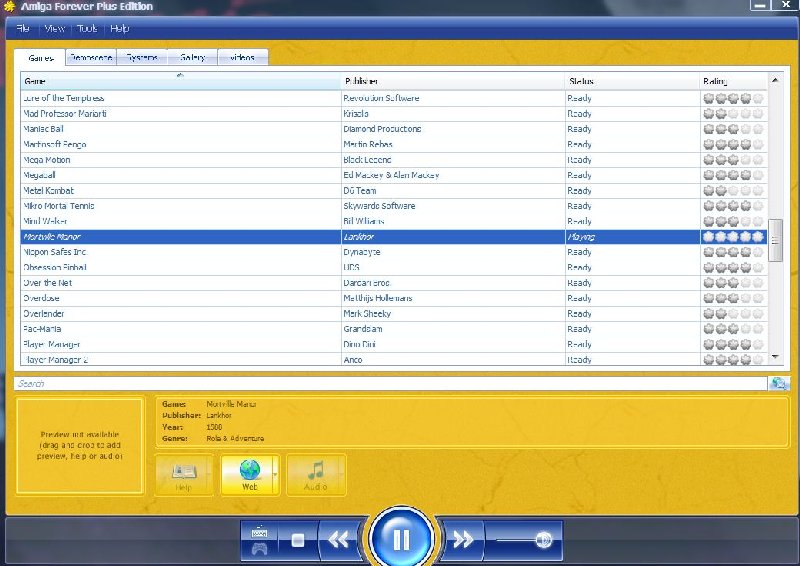Click the rating stars for Mortville Manor
This screenshot has width=800, height=566.
tap(733, 237)
